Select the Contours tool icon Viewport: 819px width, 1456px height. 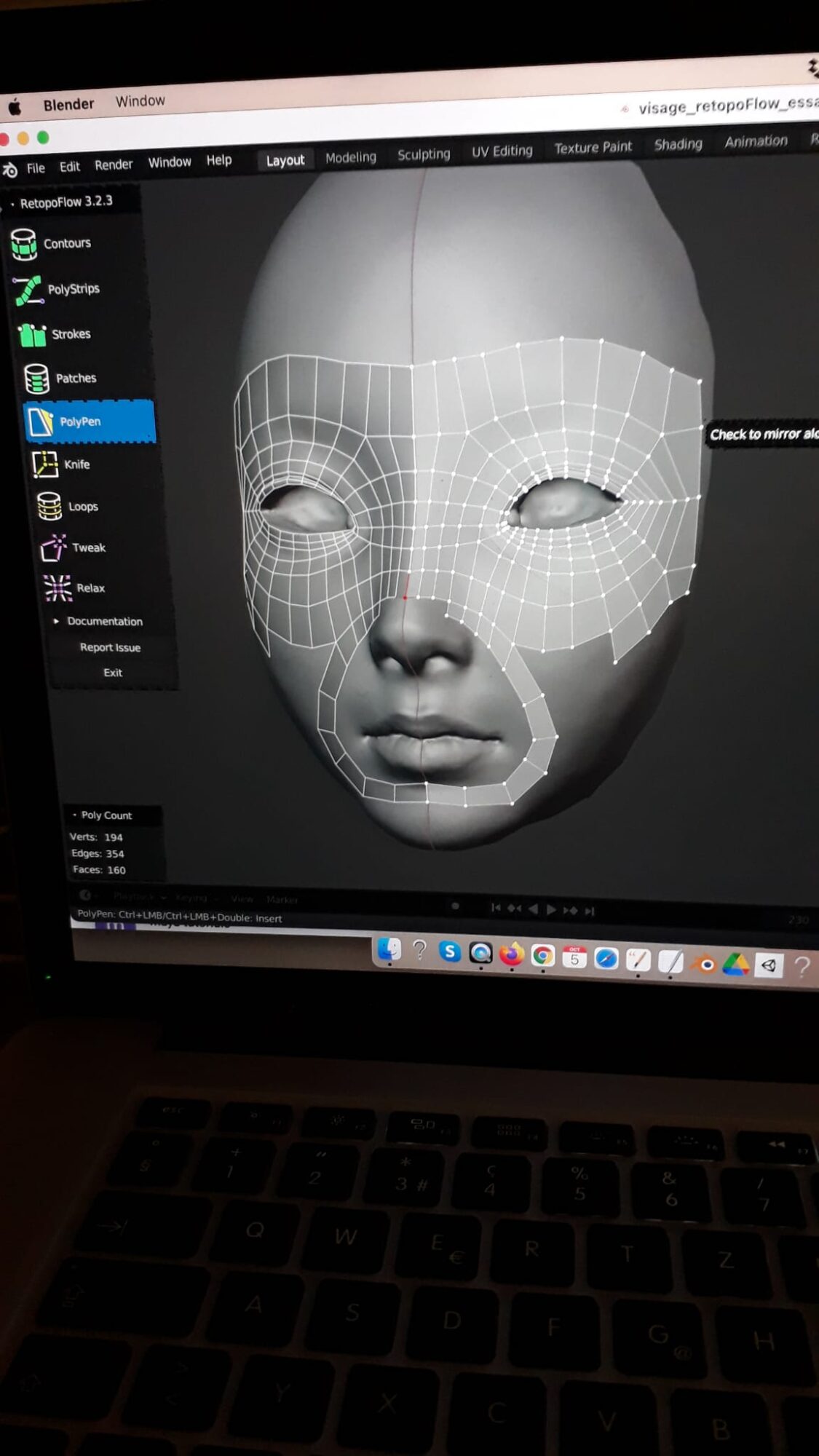24,245
